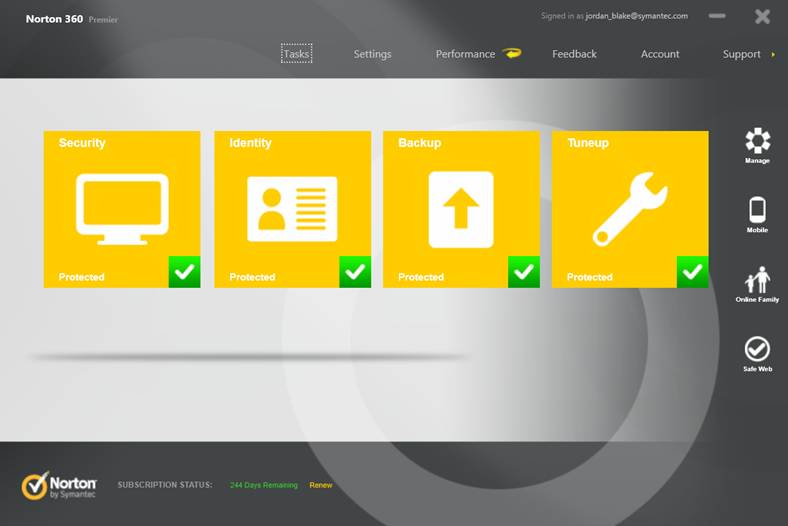Click the green checkmark on Security tile
Screen dimensions: 788x526
(x=184, y=272)
